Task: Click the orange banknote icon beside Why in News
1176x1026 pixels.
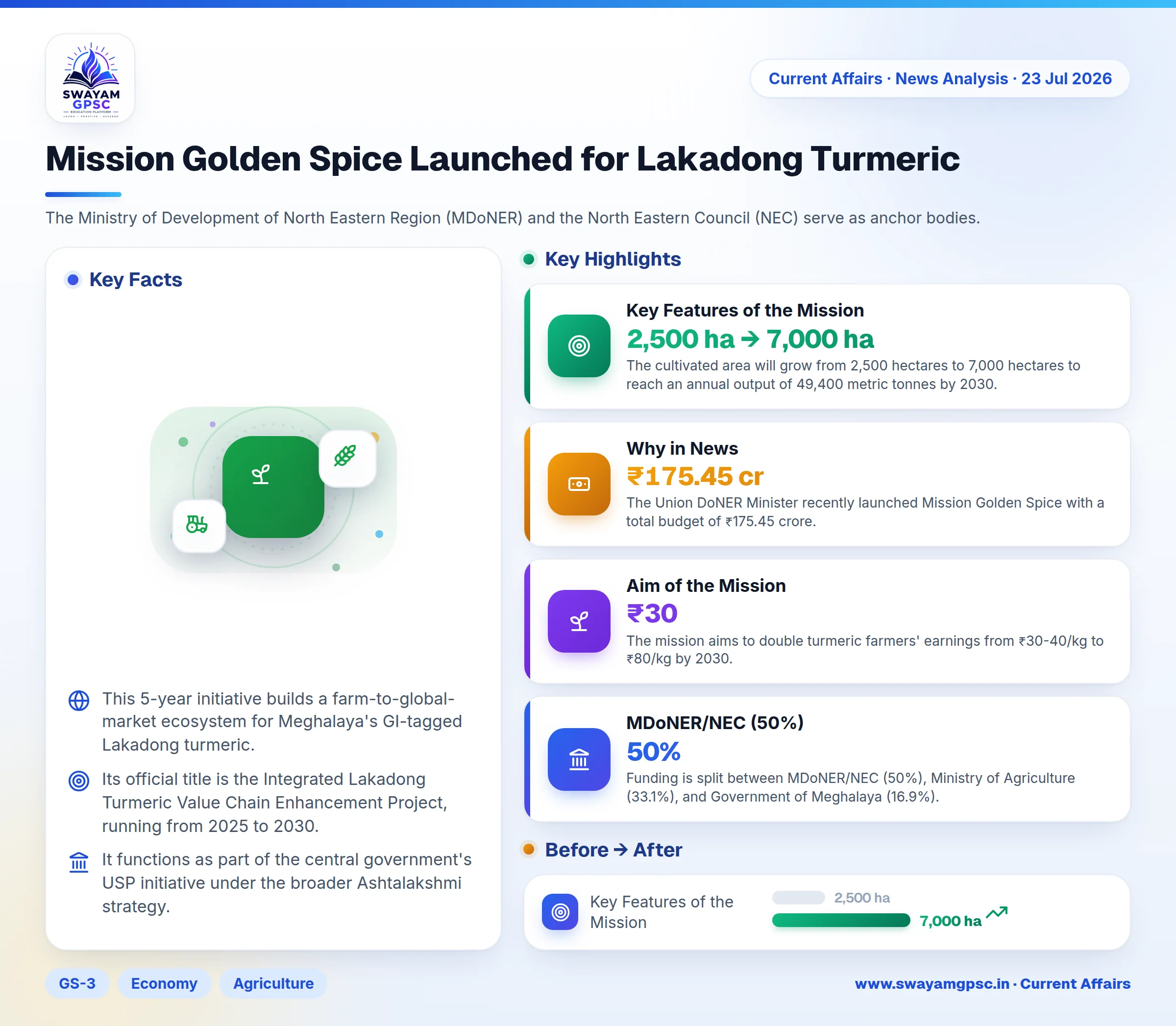Action: click(579, 484)
